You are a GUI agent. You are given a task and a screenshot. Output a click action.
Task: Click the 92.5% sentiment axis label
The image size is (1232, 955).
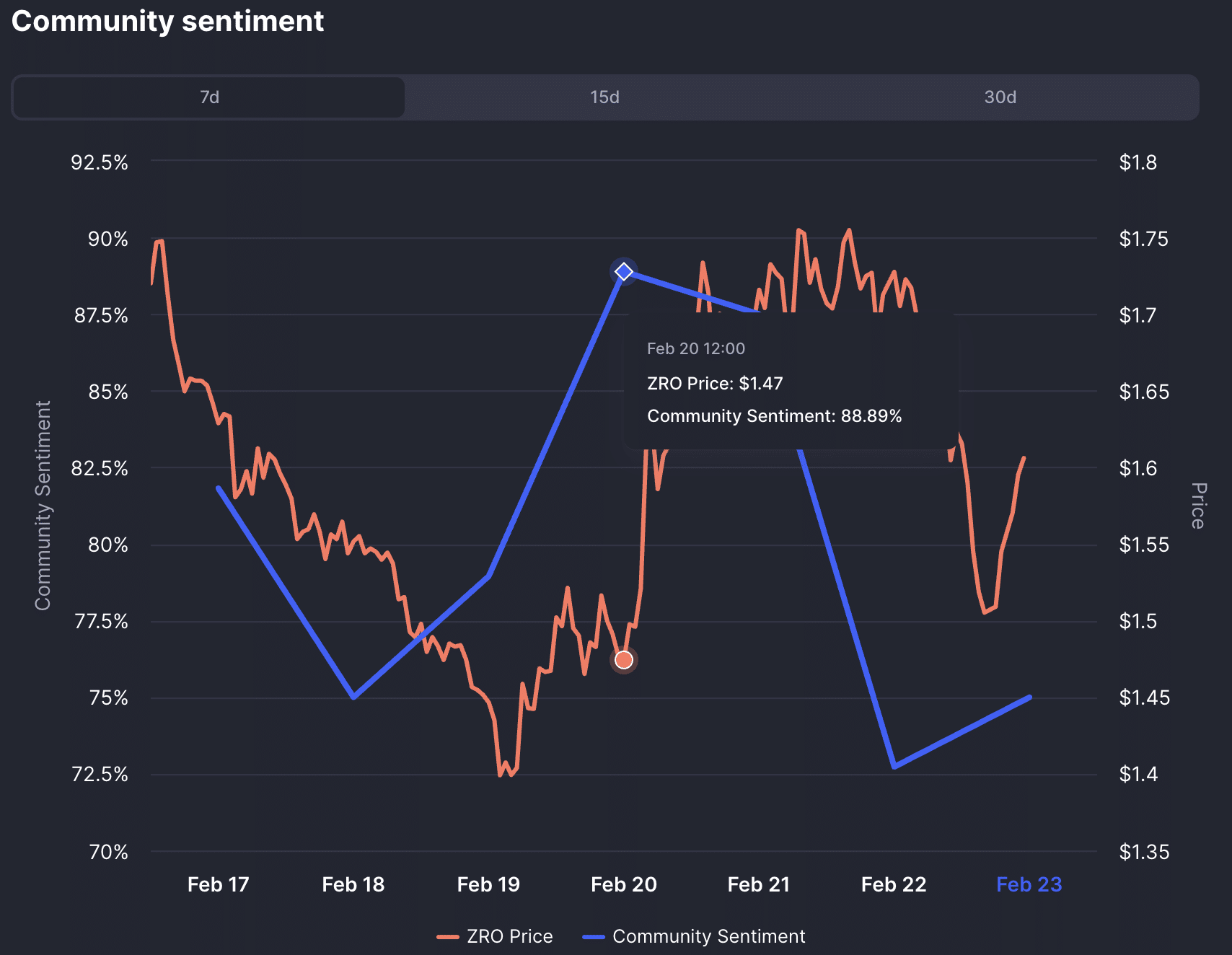tap(98, 163)
